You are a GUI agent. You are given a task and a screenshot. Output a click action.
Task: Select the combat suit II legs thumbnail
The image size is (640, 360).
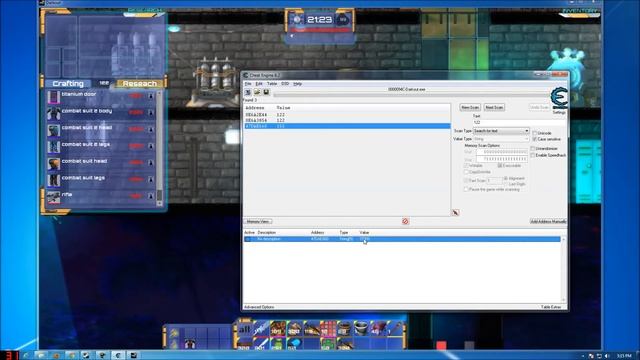point(53,147)
